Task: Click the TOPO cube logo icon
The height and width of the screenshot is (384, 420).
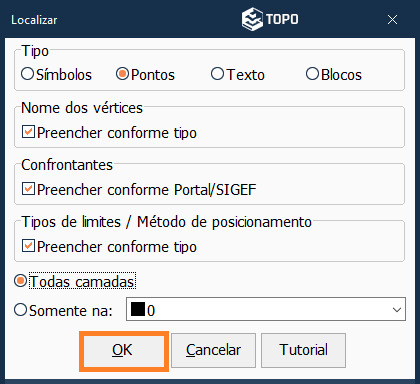Action: [x=252, y=19]
